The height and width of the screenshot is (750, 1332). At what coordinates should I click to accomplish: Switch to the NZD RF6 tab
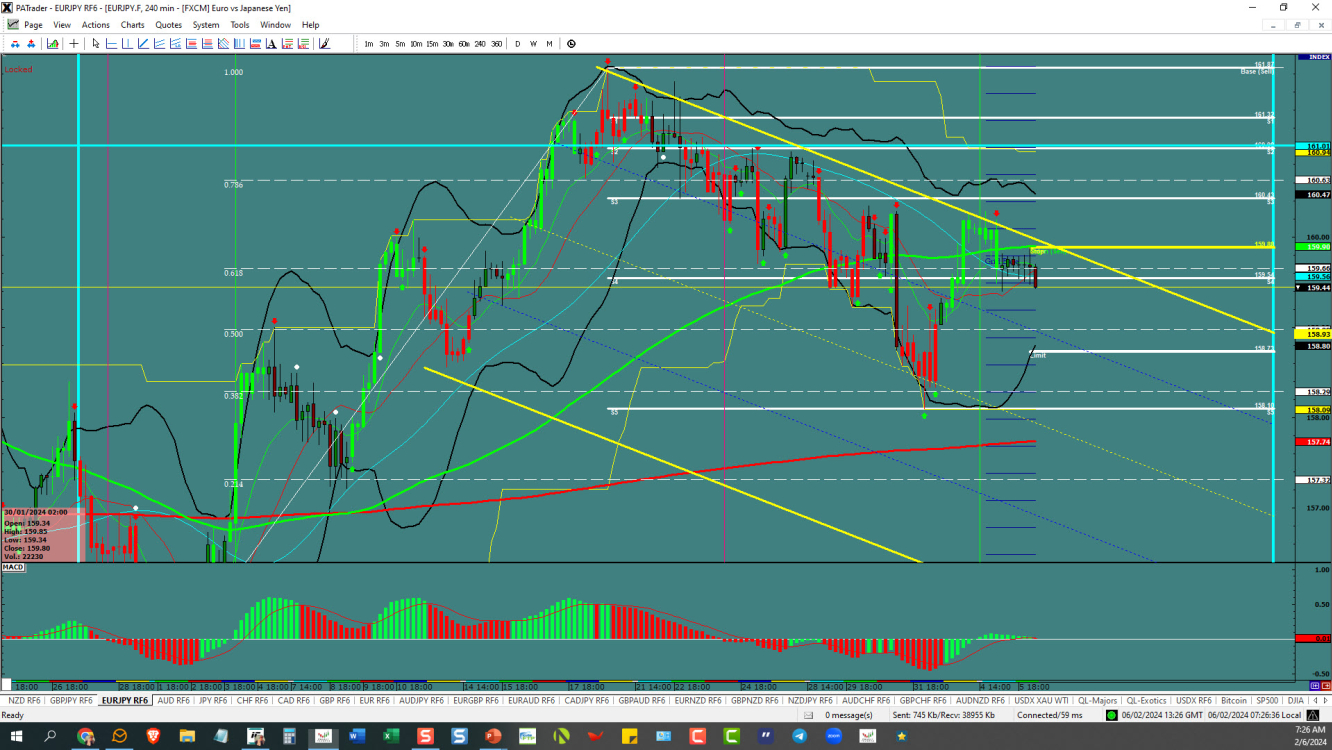23,700
